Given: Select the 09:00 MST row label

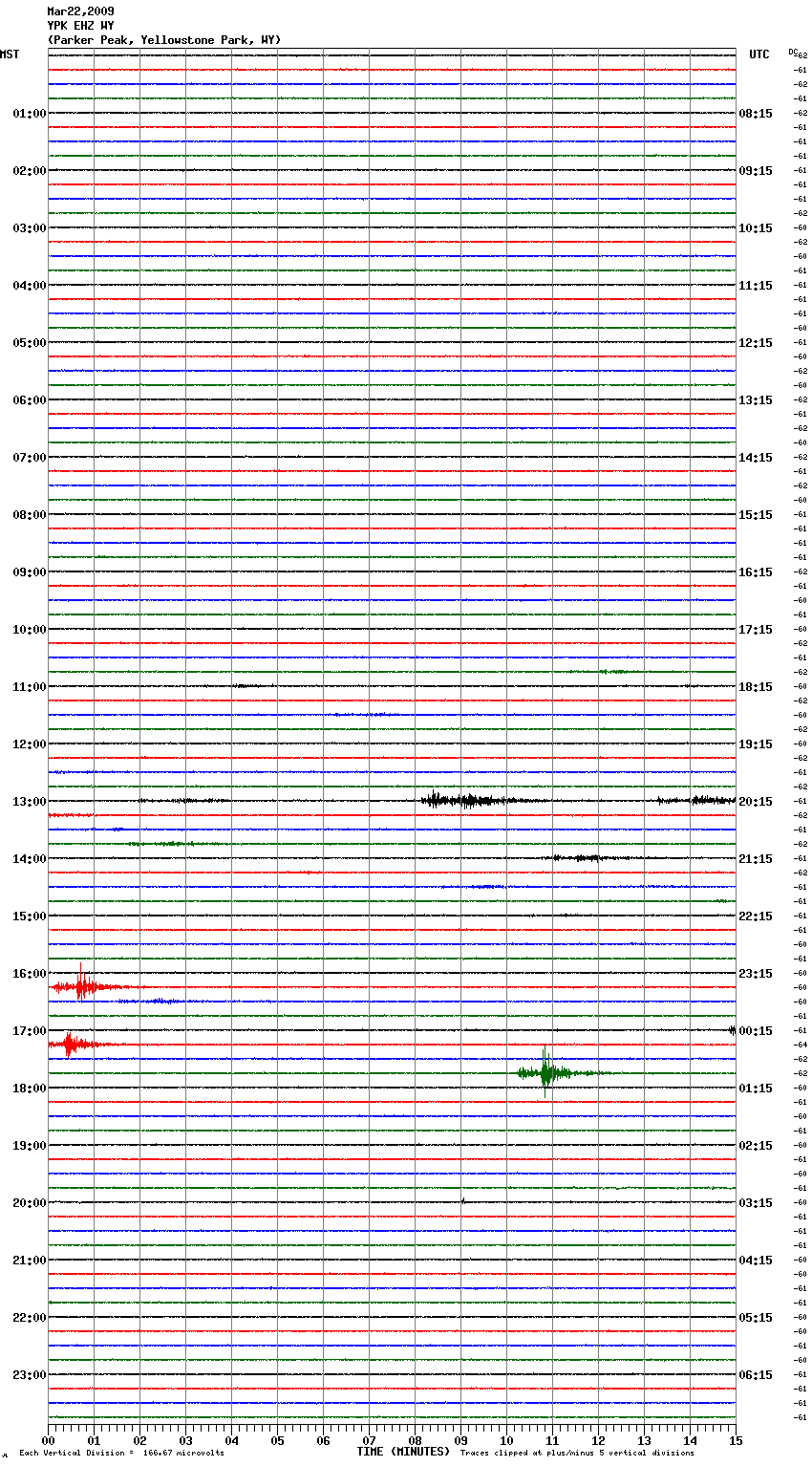Looking at the screenshot, I should pyautogui.click(x=29, y=572).
